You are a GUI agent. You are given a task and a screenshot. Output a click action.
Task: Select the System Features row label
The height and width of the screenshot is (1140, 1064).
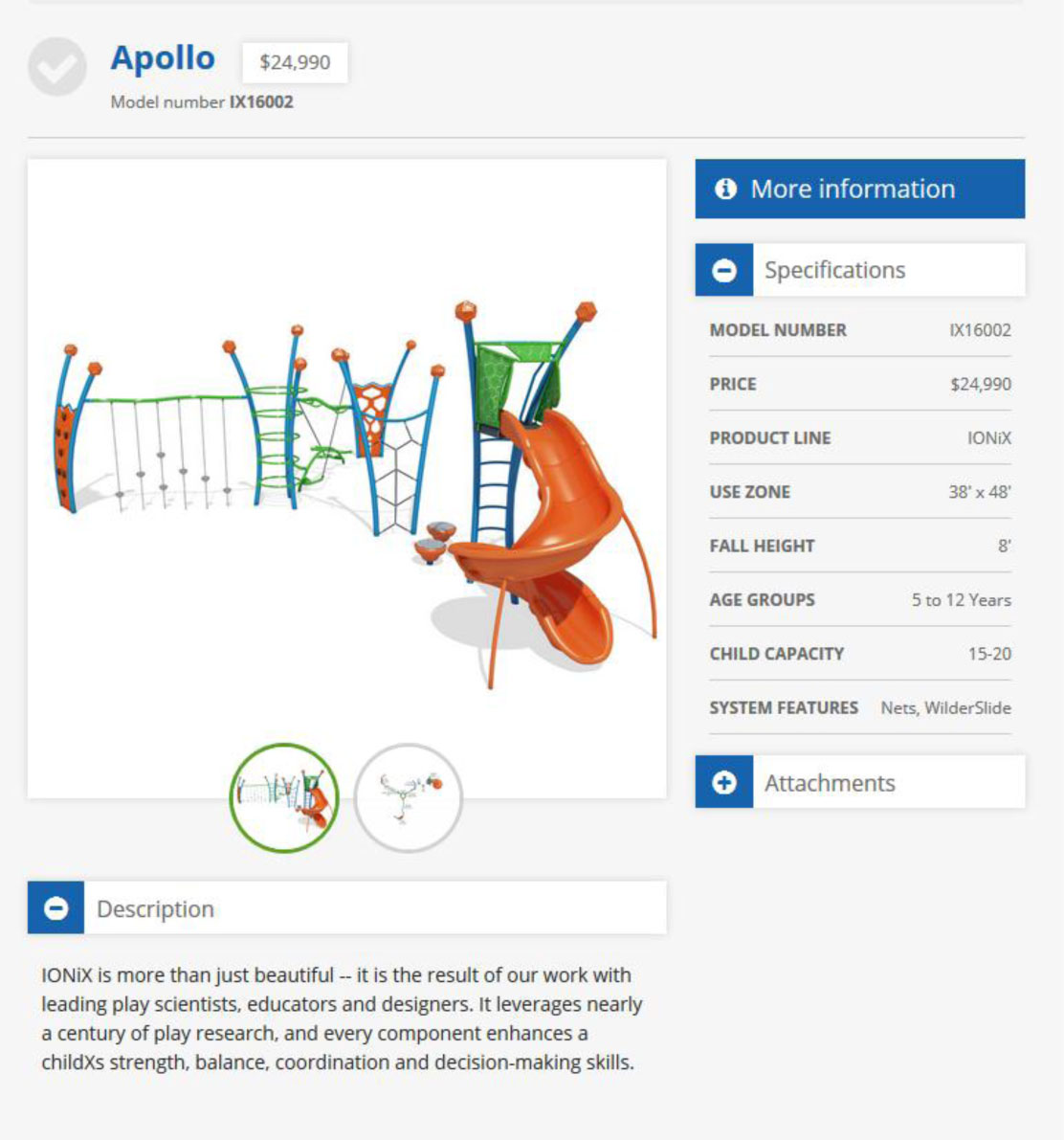click(x=784, y=708)
